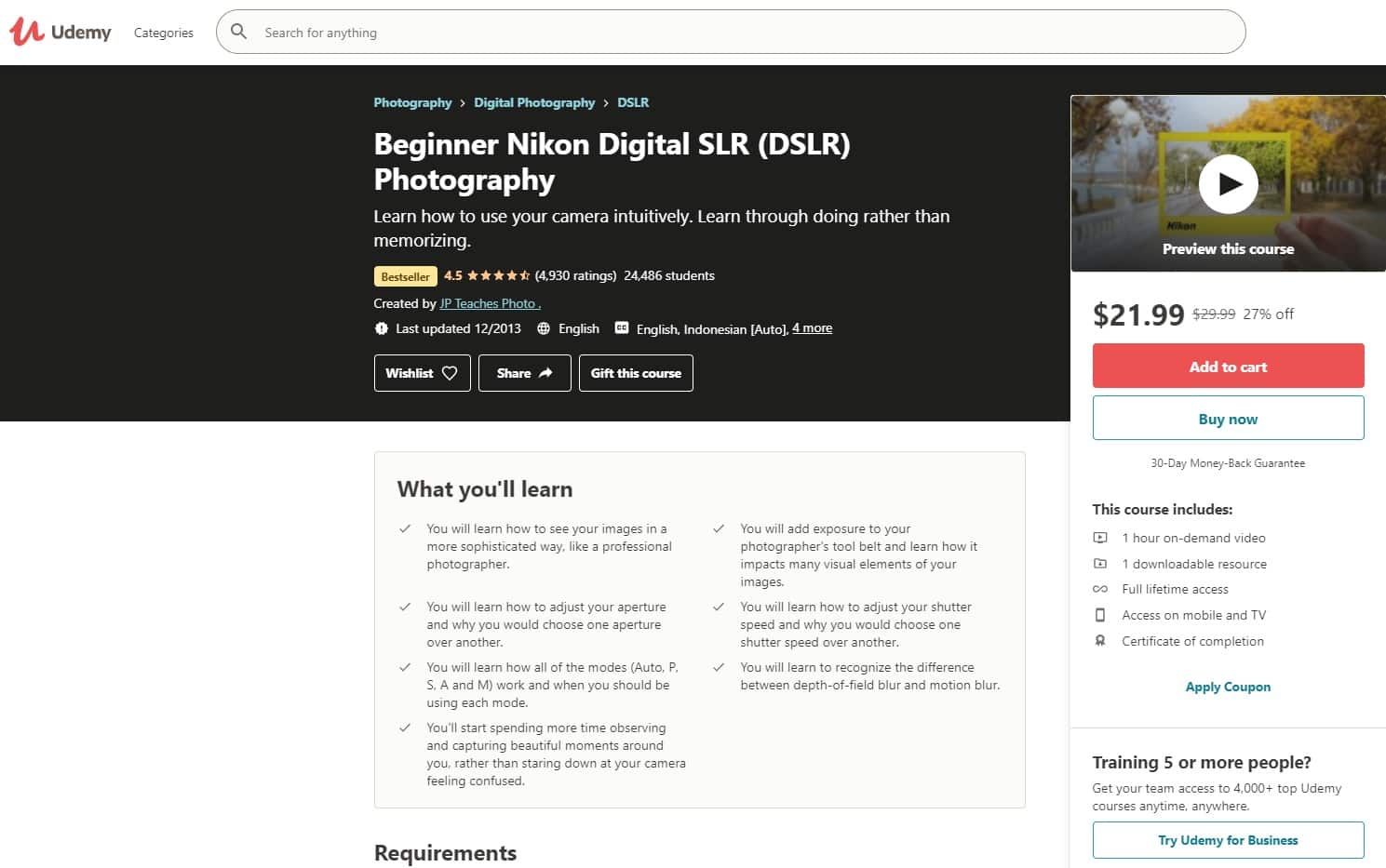Screen dimensions: 1386x868
Task: Go to Digital Photography breadcrumb
Action: (534, 102)
